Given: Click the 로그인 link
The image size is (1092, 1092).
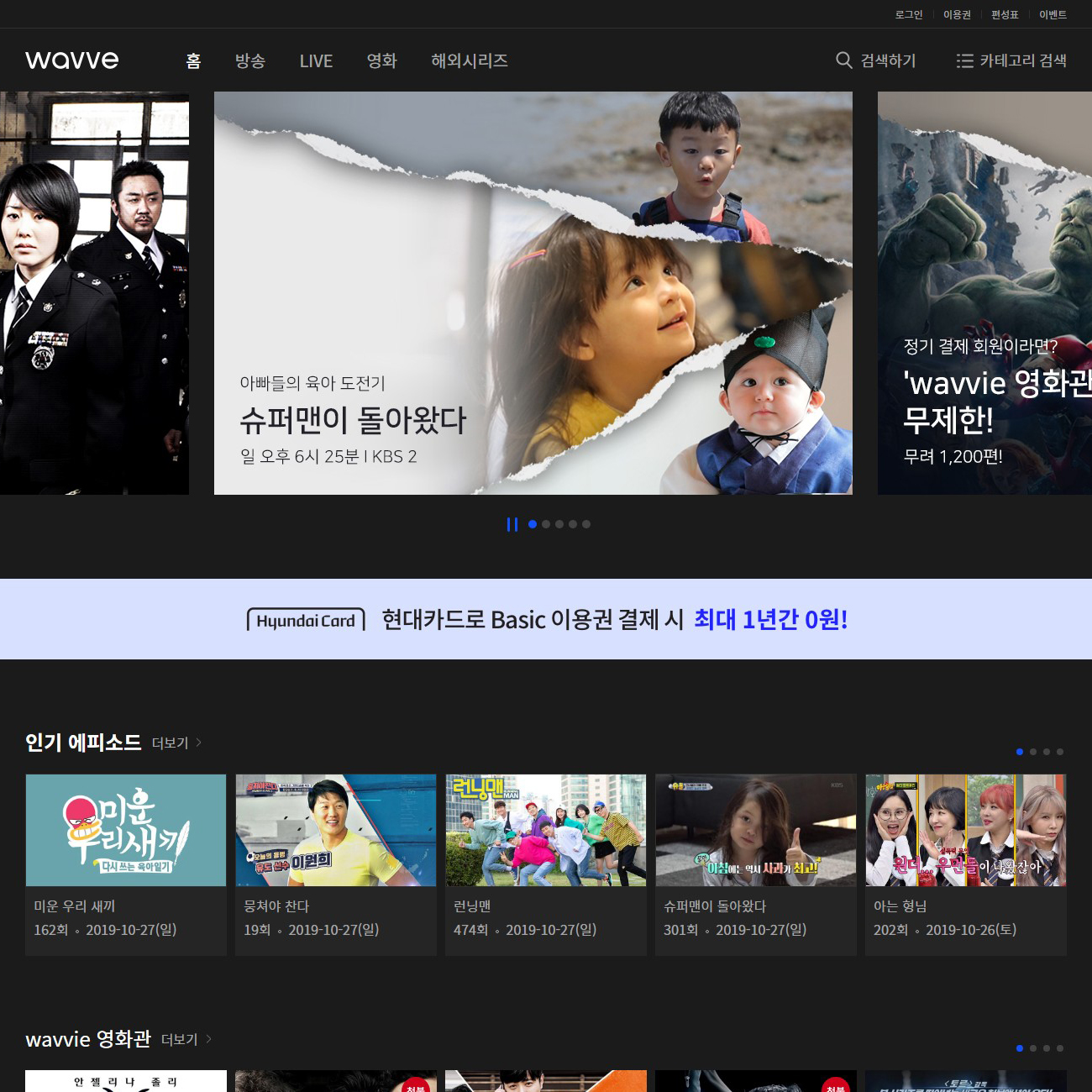Looking at the screenshot, I should point(908,14).
